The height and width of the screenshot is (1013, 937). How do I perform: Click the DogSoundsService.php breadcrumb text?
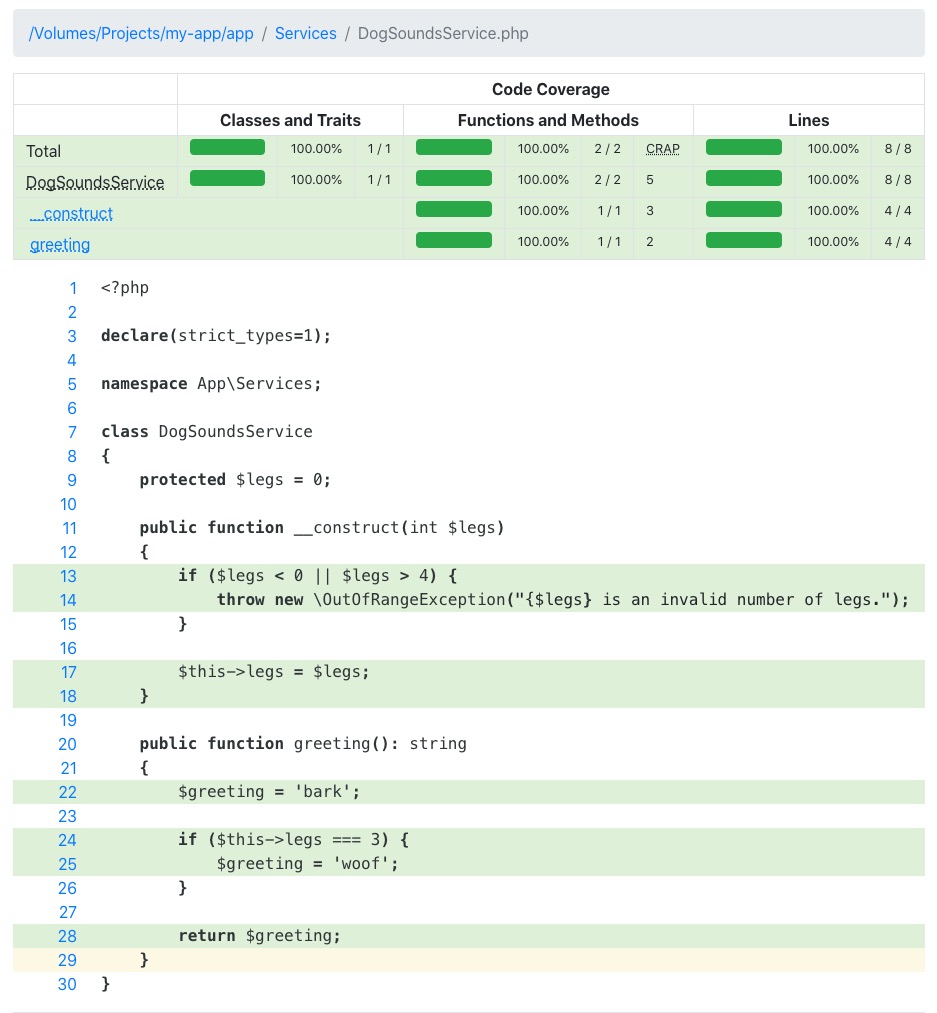(x=443, y=33)
